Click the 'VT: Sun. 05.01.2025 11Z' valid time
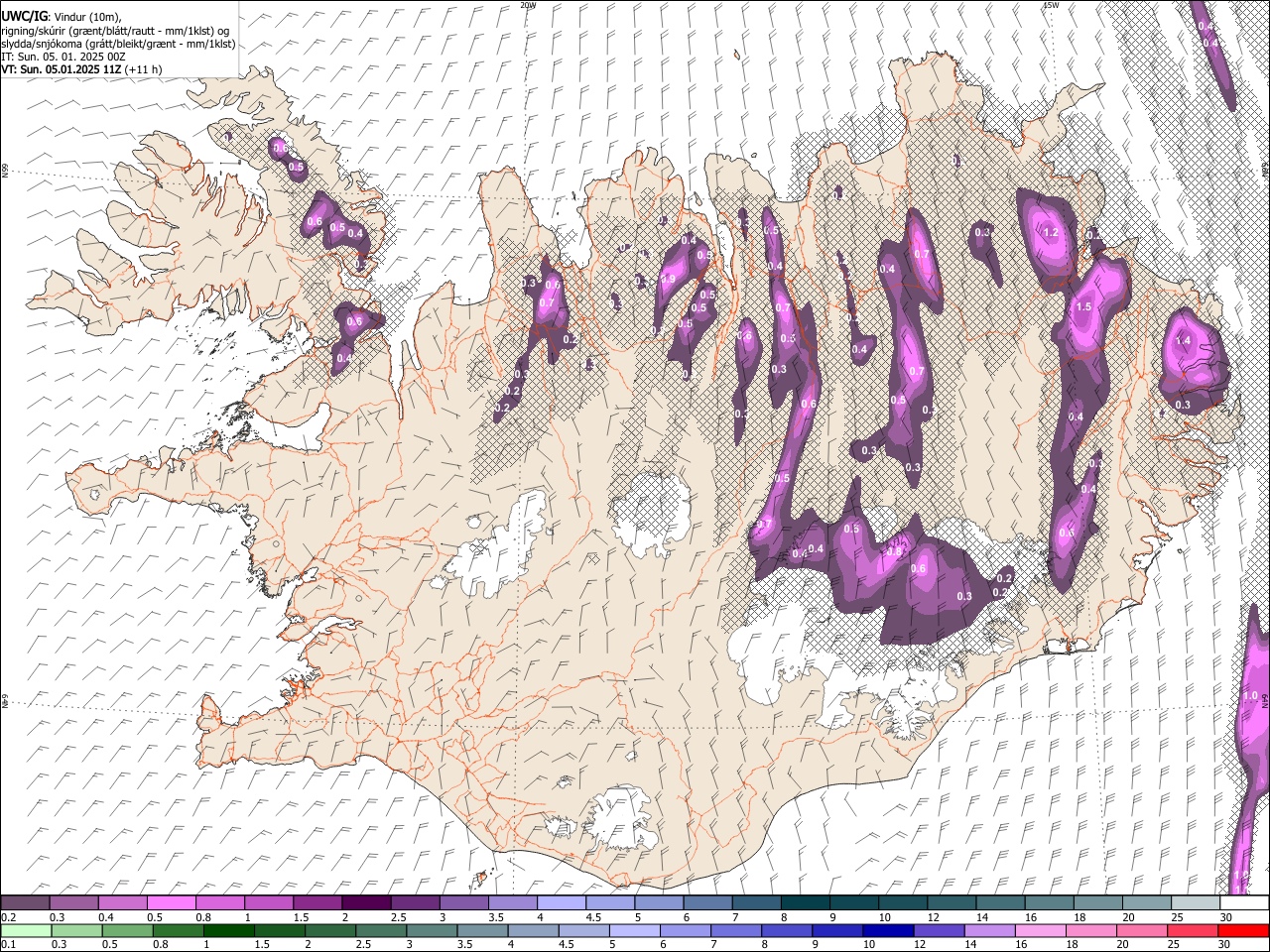 click(62, 69)
